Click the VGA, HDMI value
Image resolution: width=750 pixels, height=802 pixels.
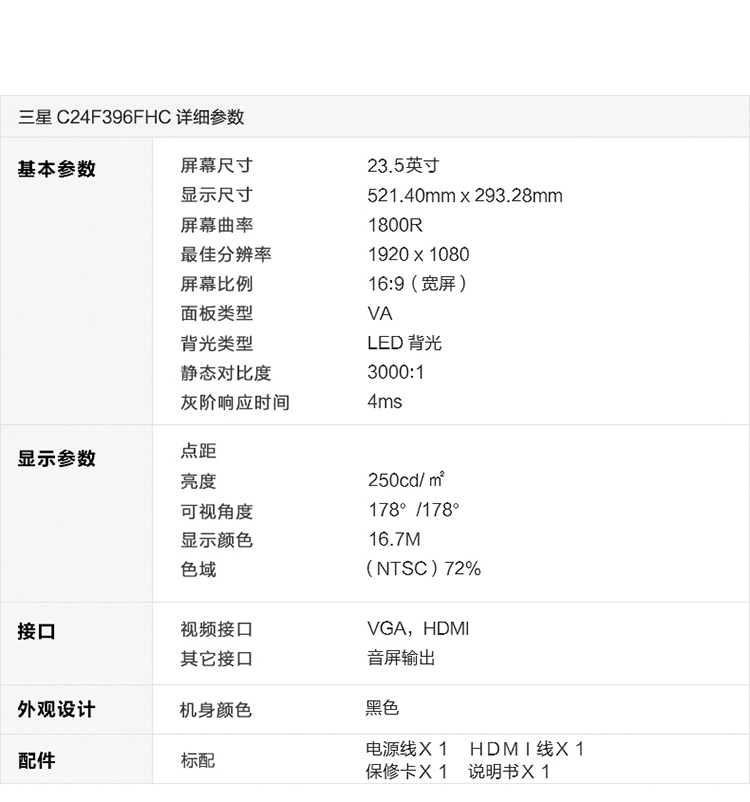click(x=418, y=629)
